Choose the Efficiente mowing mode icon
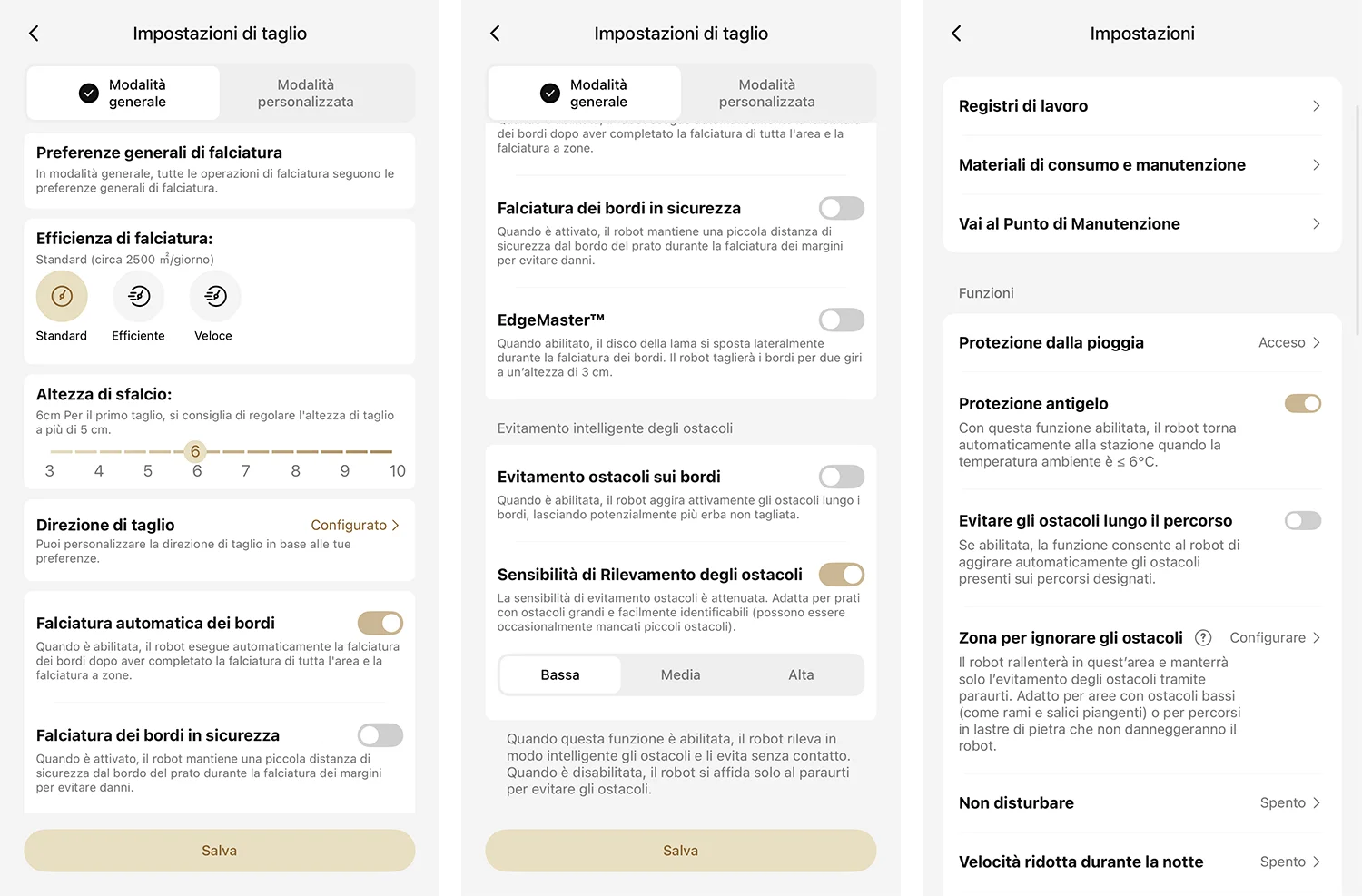Screen dimensions: 1362x896 pos(139,296)
